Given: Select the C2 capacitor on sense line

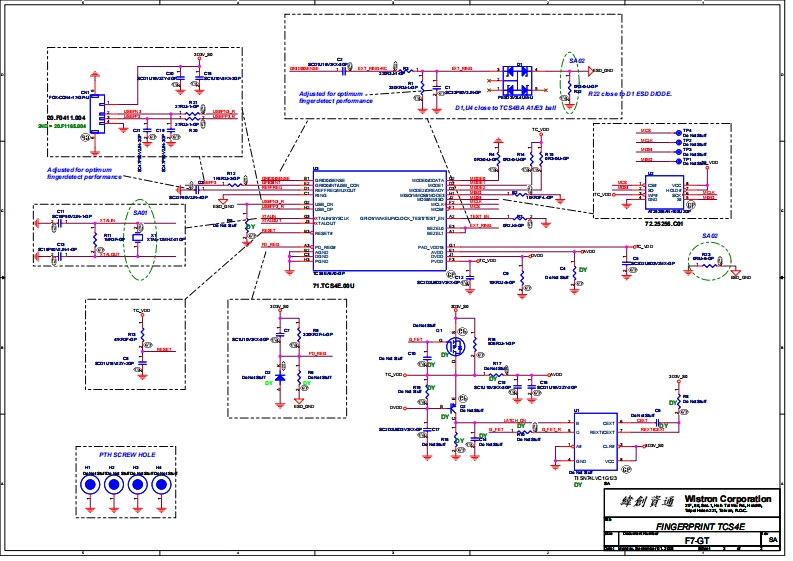Looking at the screenshot, I should tap(344, 70).
